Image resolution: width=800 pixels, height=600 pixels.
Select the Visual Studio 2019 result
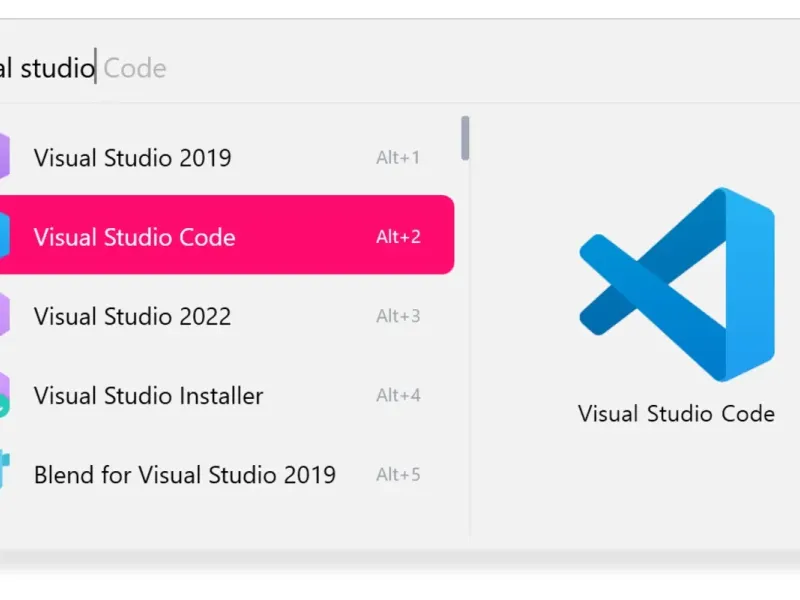(x=133, y=157)
